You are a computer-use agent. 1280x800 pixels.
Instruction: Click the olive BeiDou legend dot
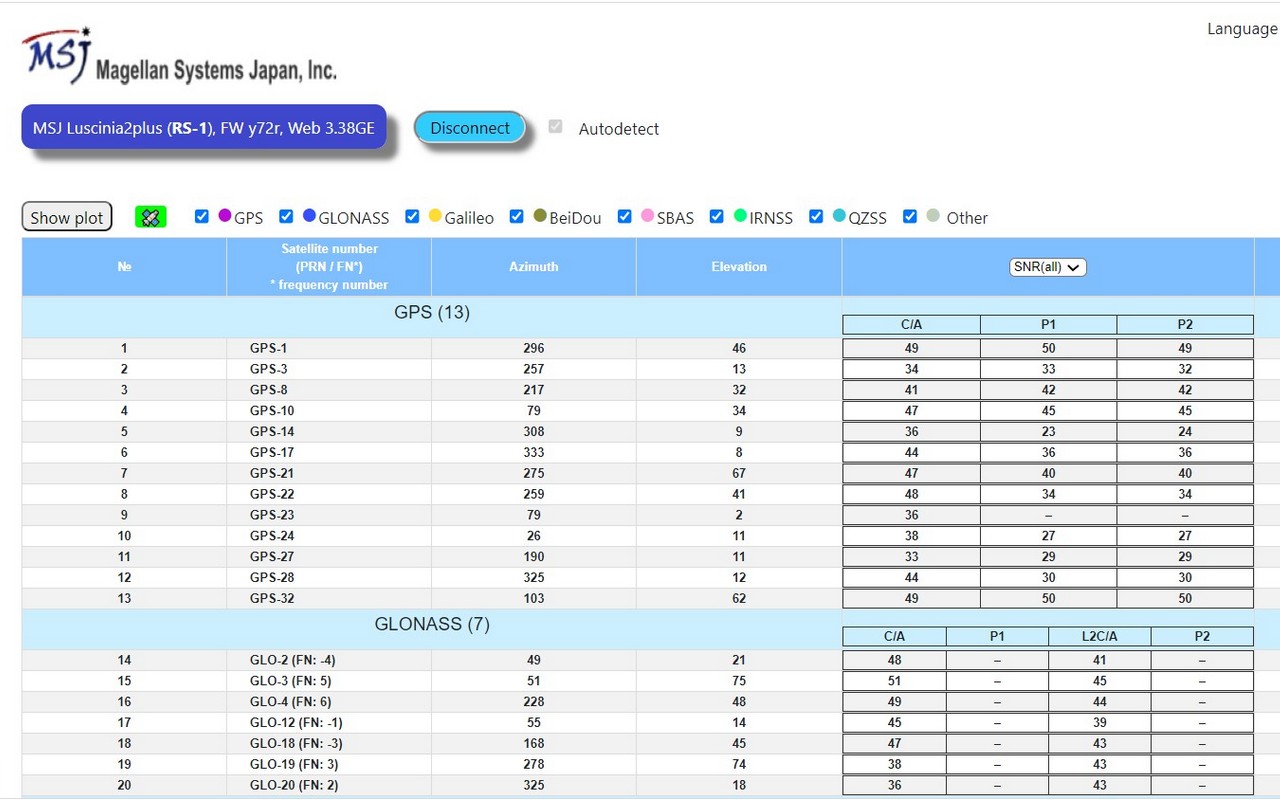click(540, 216)
